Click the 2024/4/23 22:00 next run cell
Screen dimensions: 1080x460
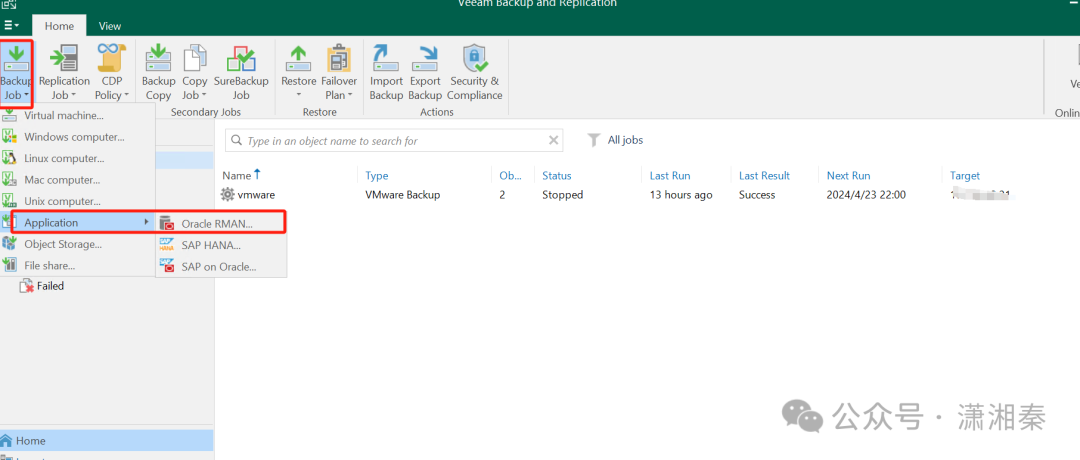click(x=866, y=195)
